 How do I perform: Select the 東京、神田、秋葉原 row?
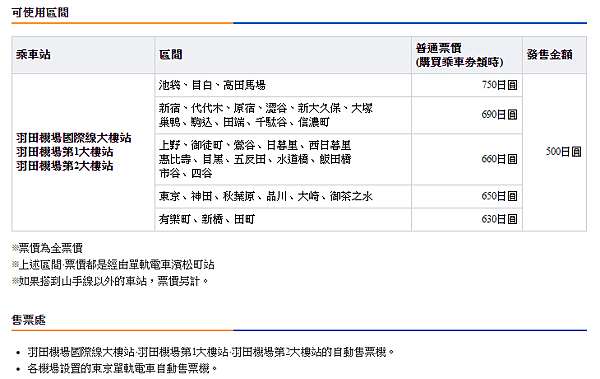click(283, 196)
